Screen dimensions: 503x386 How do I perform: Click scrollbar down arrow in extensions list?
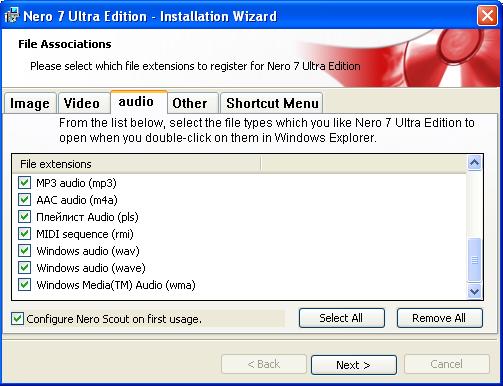tap(474, 292)
